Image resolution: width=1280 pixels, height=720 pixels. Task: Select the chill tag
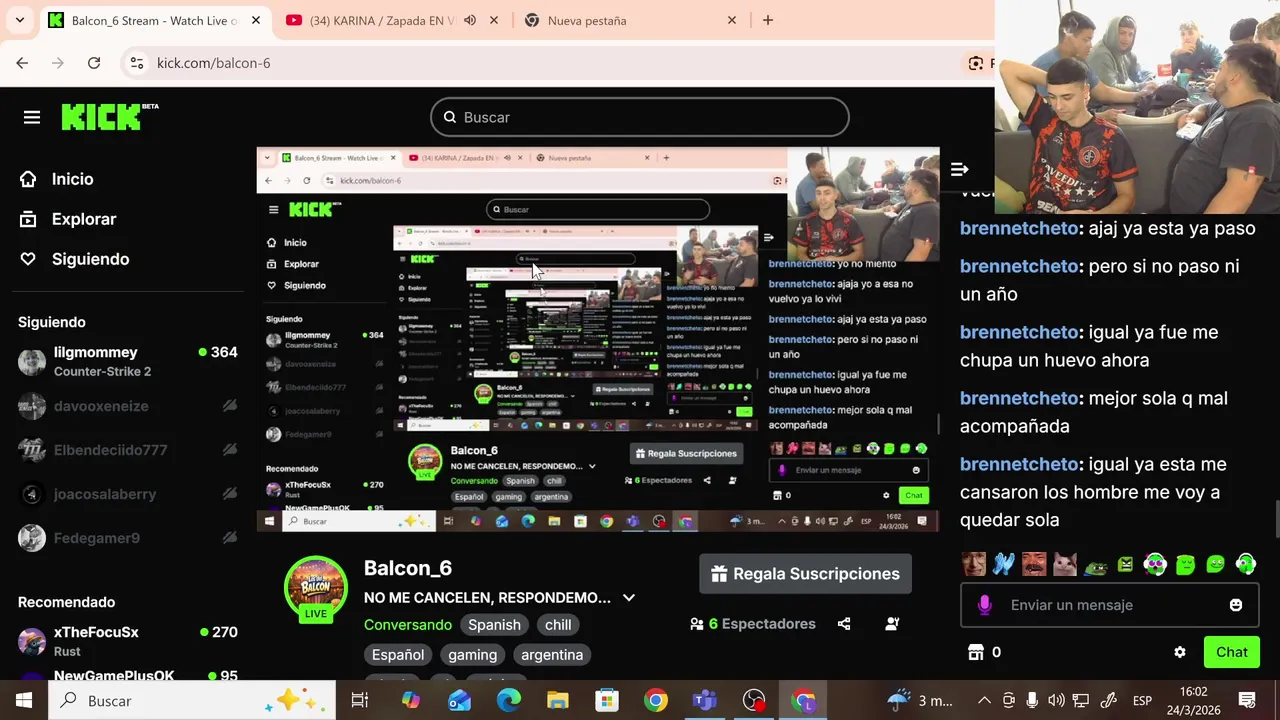pos(558,625)
